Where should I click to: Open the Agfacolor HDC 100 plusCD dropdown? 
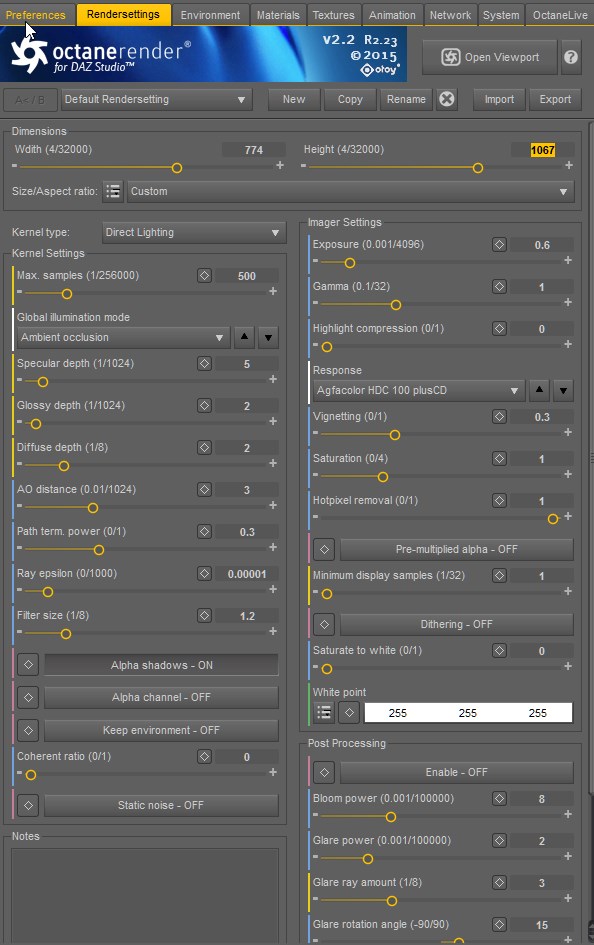(x=419, y=391)
